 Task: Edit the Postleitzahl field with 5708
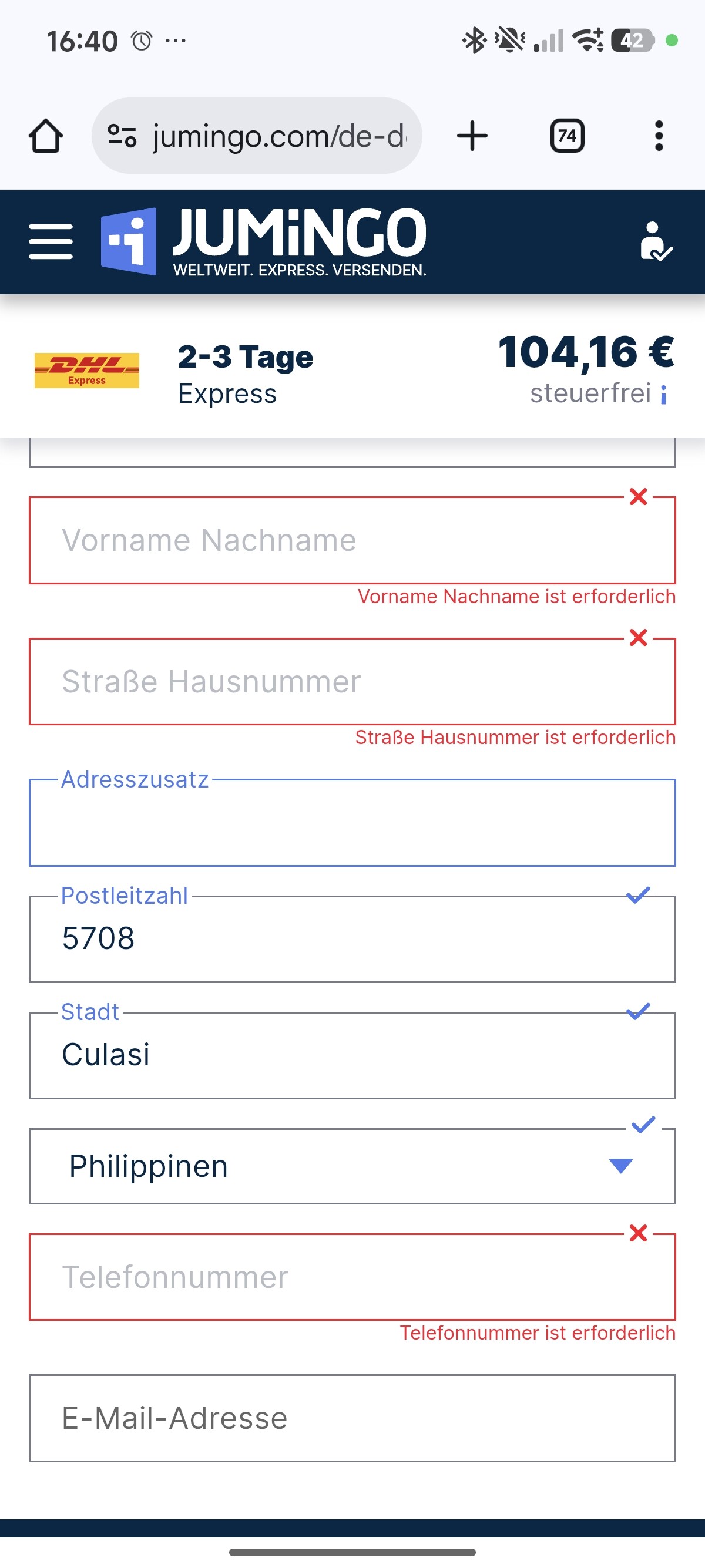click(352, 938)
